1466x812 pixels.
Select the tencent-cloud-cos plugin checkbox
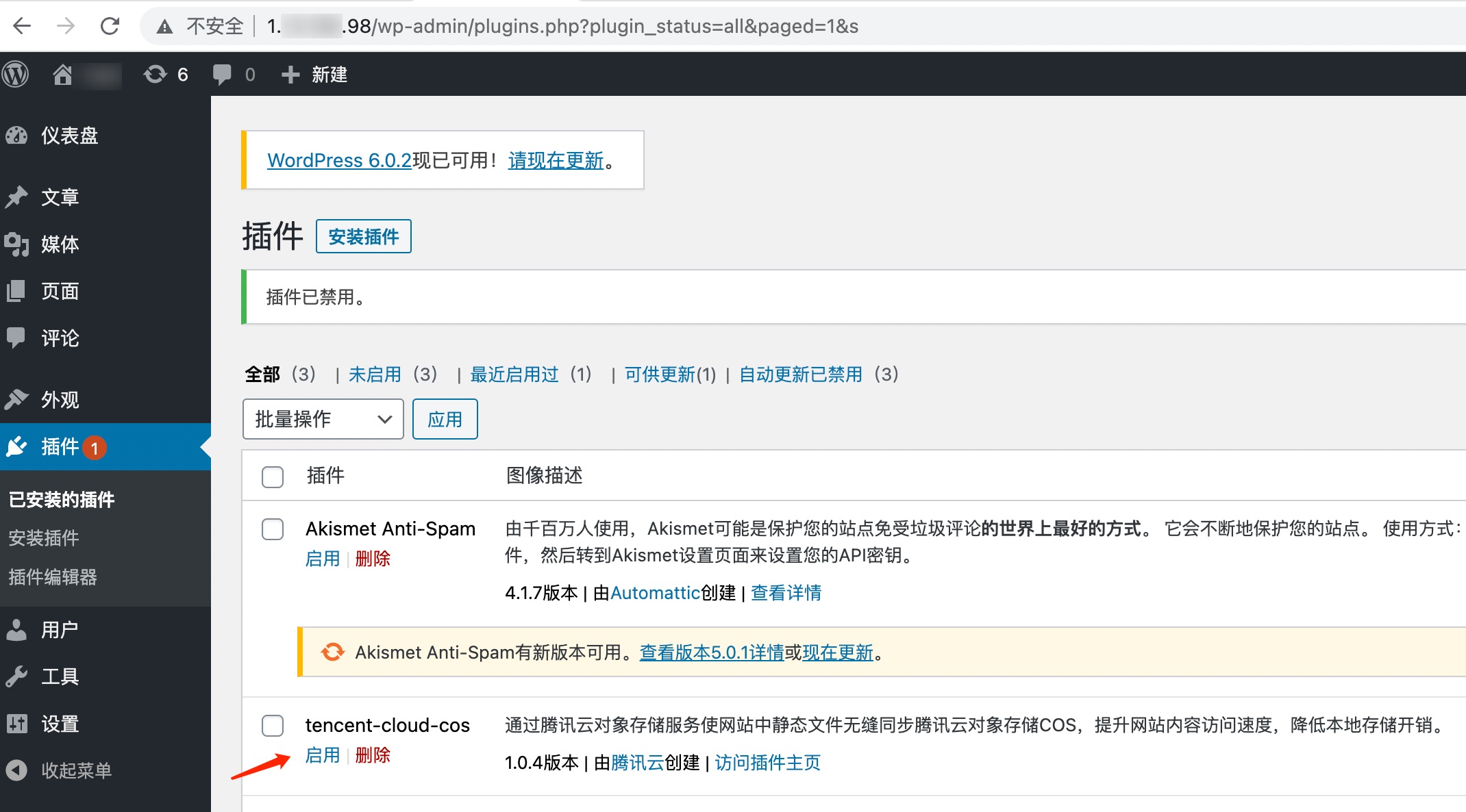[273, 726]
